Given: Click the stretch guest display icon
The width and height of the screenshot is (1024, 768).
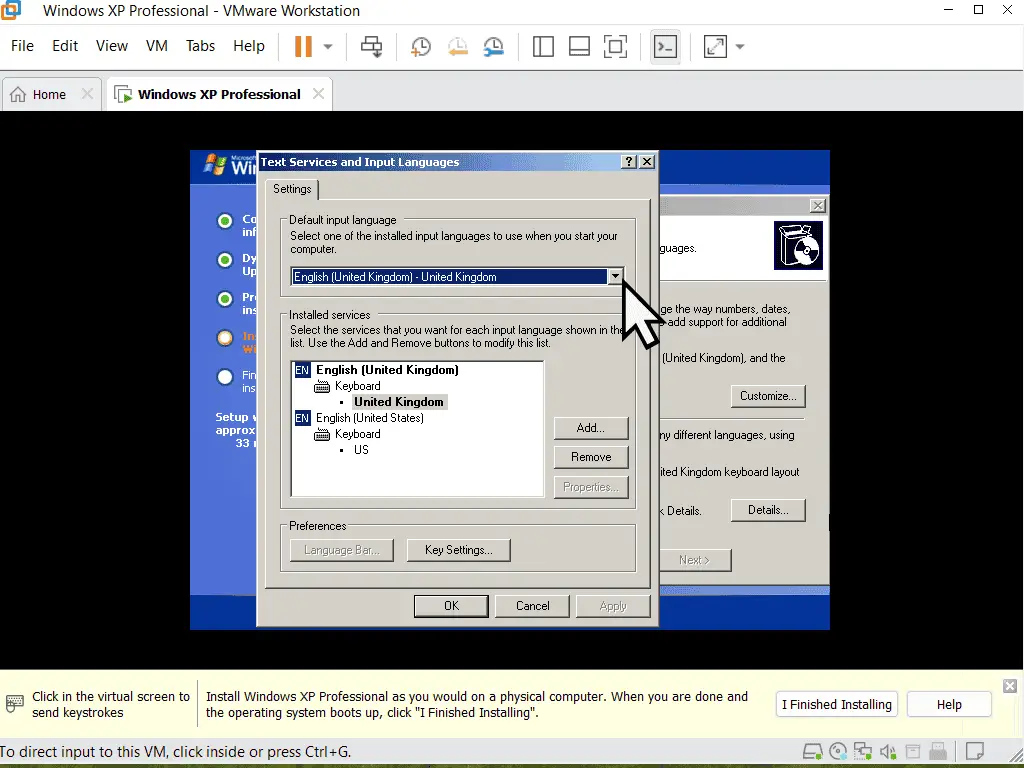Looking at the screenshot, I should pos(715,46).
